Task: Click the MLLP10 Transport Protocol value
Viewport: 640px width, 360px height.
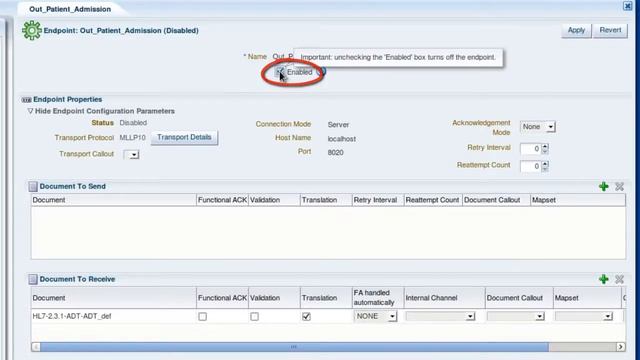Action: coord(132,138)
